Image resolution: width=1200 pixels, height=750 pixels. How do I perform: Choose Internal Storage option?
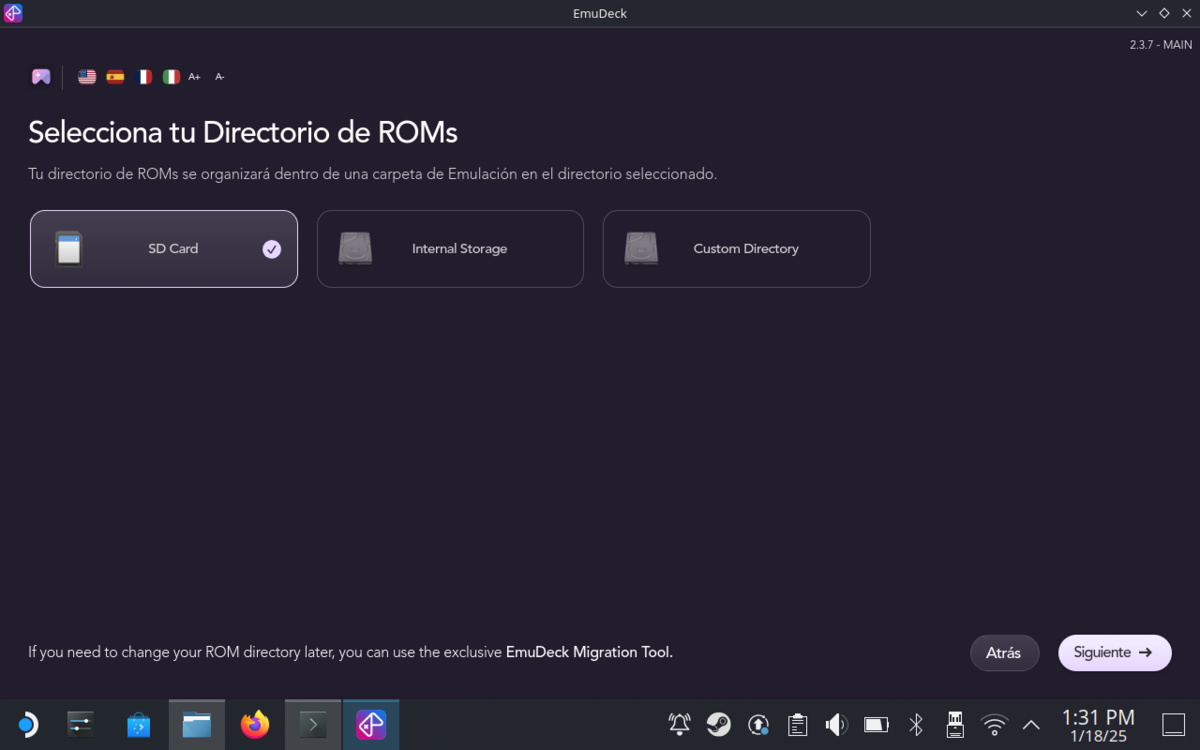[450, 249]
